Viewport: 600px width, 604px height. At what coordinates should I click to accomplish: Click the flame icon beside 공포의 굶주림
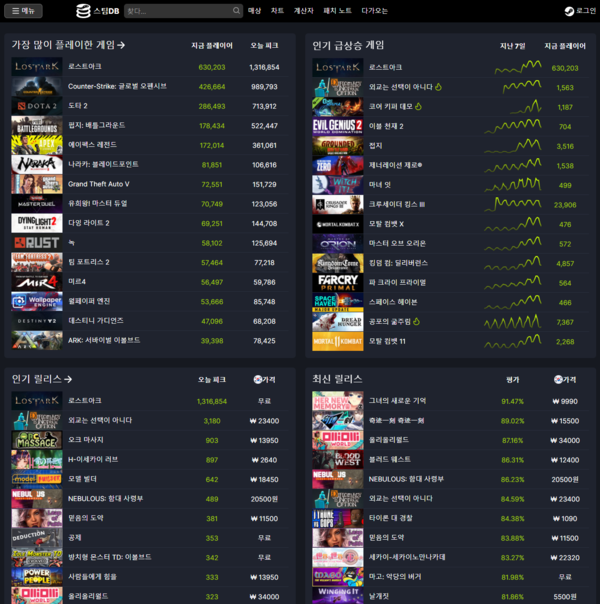click(416, 321)
